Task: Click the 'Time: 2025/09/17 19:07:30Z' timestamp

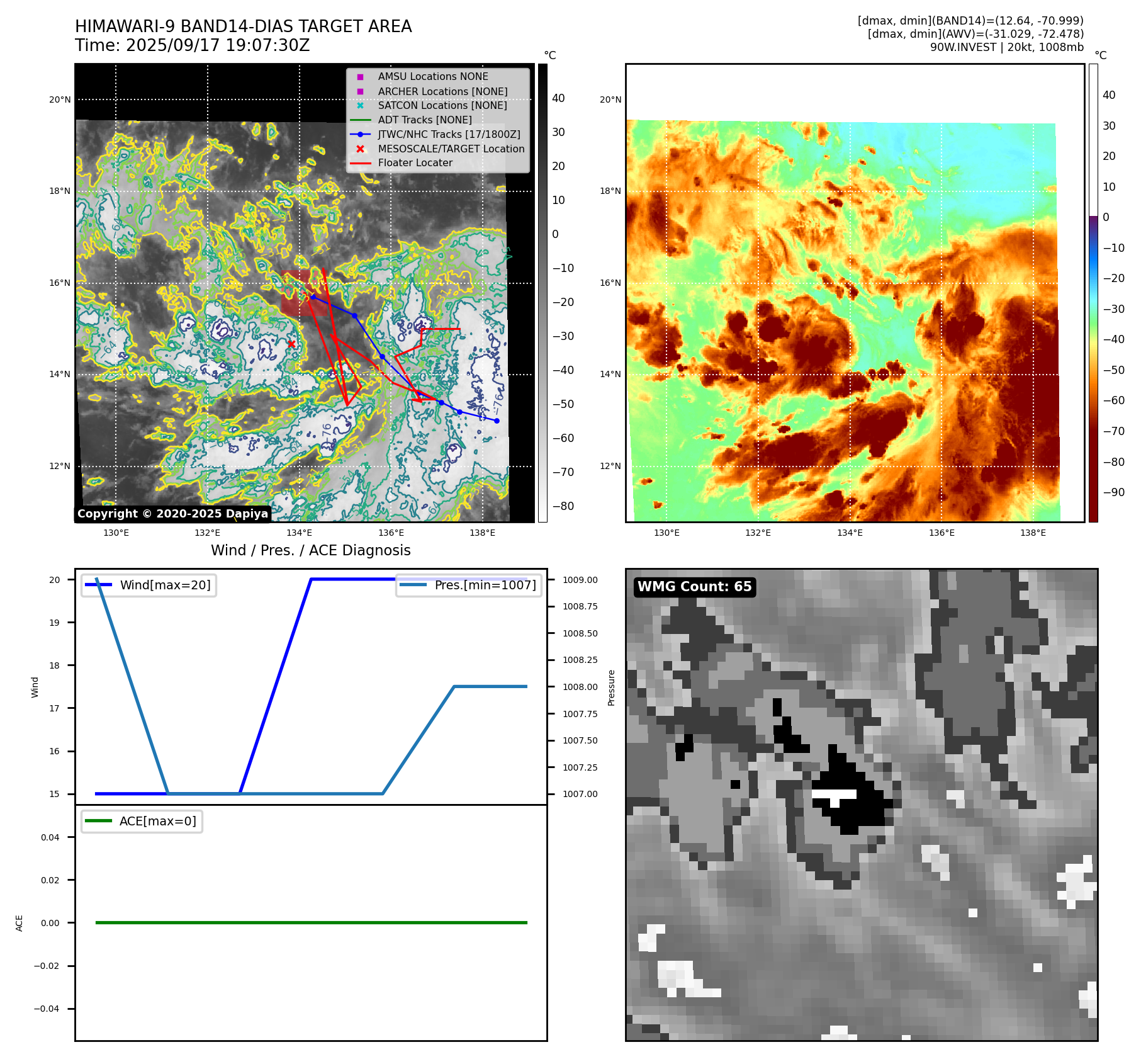Action: point(193,46)
